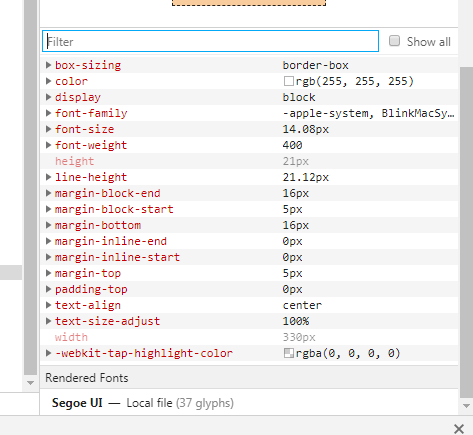Screen dimensions: 473x435
Task: Open the rgba tap-highlight color swatch
Action: (288, 353)
